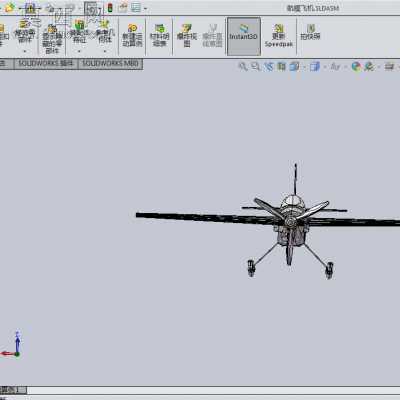Click the Zoom to Fit magnifier icon
Viewport: 400px width, 400px height.
(x=243, y=67)
